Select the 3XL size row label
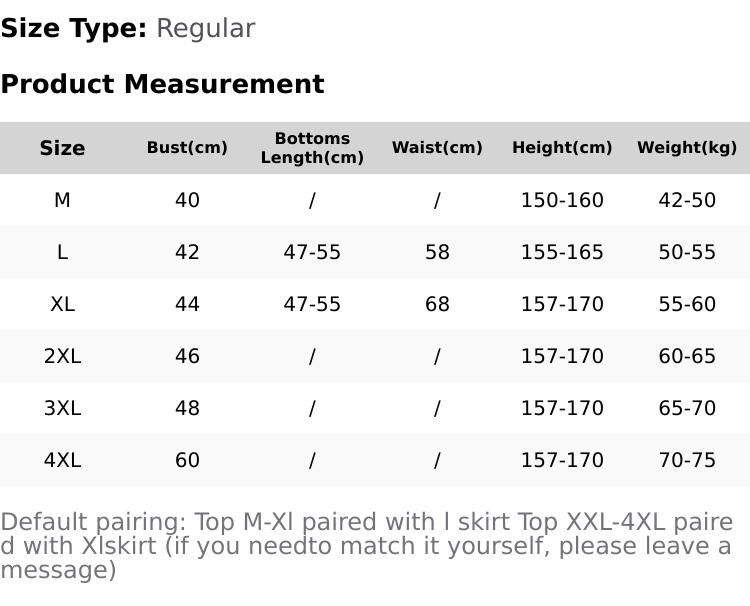 (x=62, y=408)
